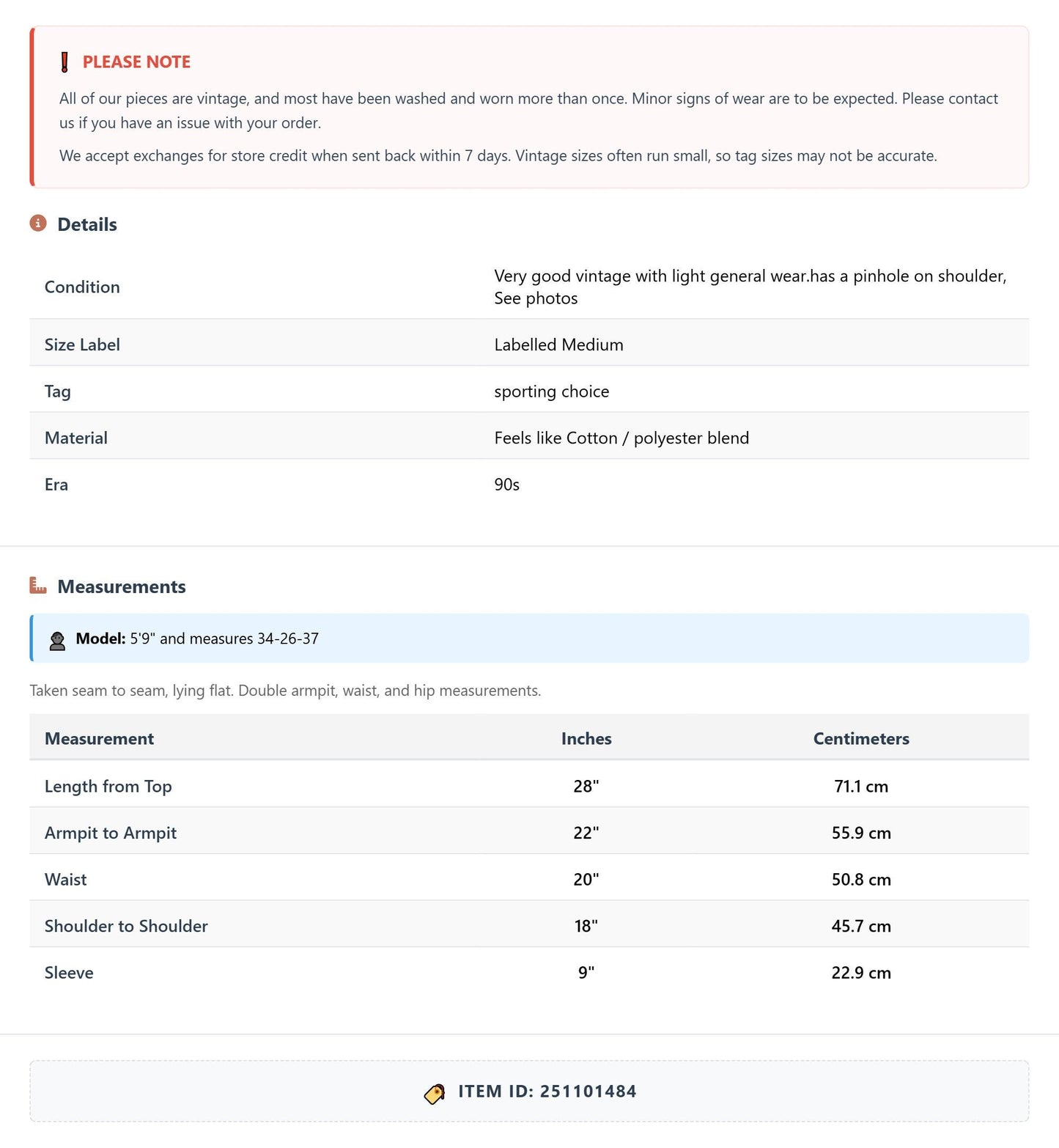This screenshot has height=1148, width=1059.
Task: Click the 90s era value
Action: tap(506, 485)
